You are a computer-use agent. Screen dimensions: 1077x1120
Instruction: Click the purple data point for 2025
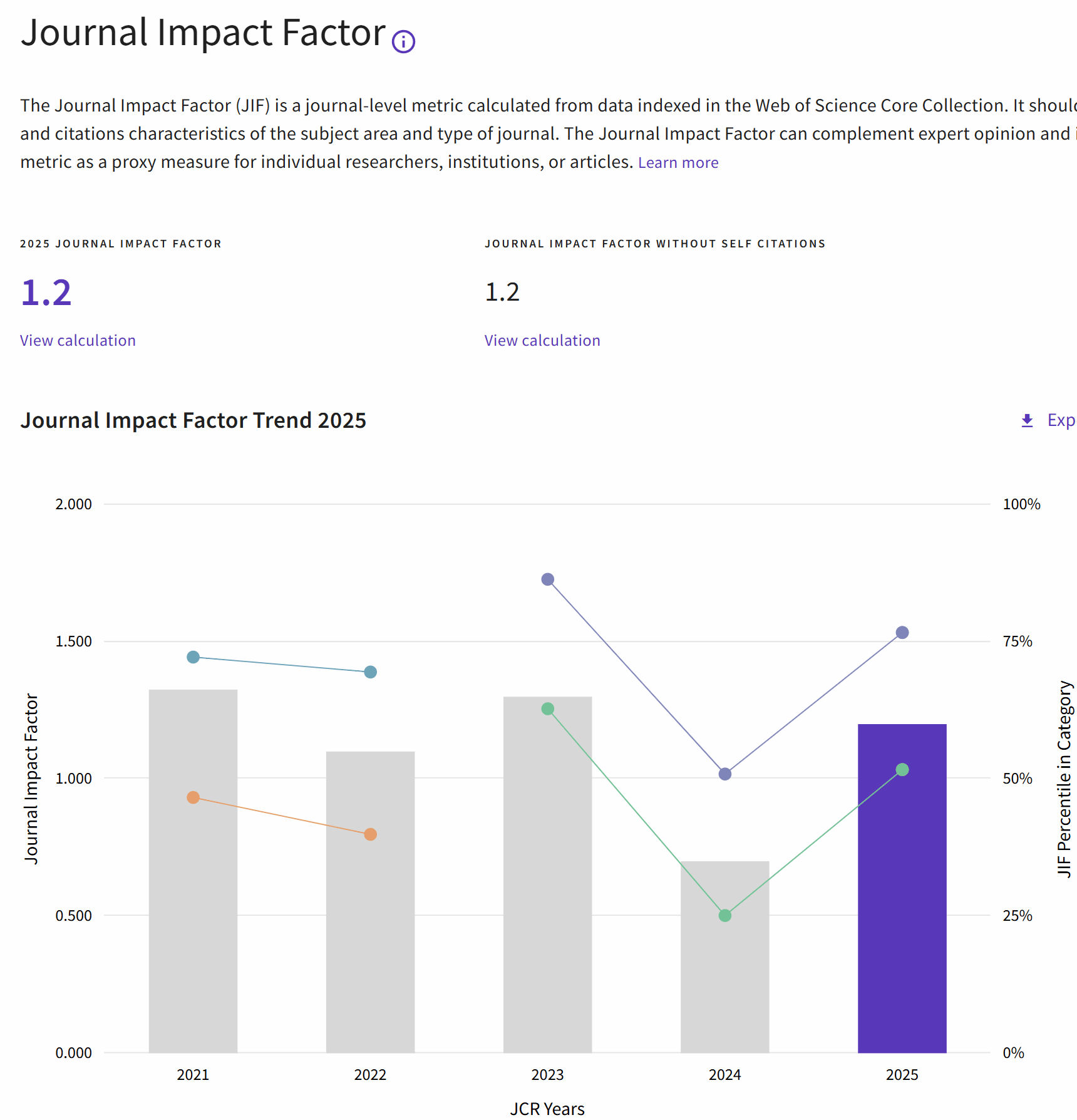(x=902, y=633)
